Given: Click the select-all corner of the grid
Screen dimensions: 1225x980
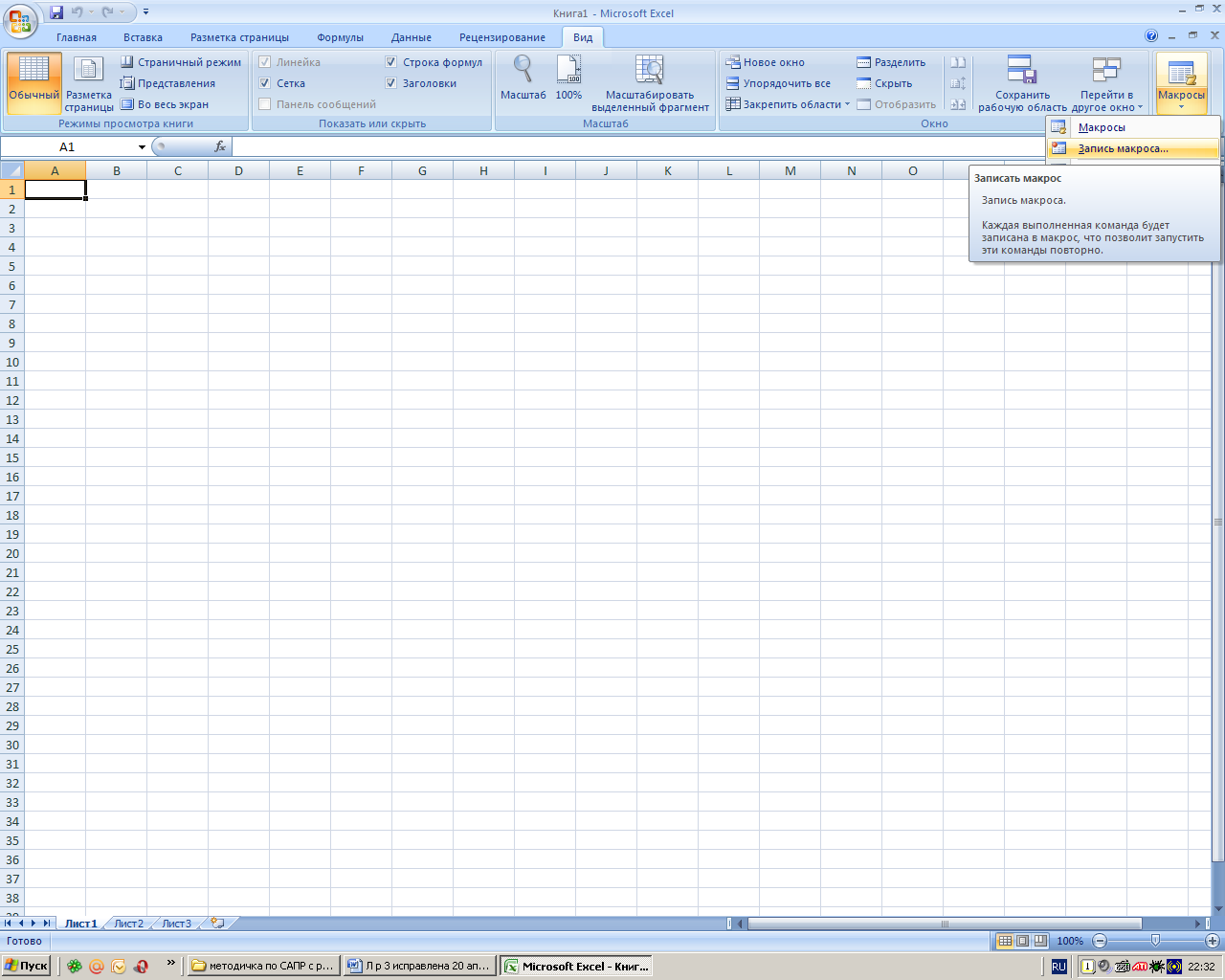Looking at the screenshot, I should tap(12, 171).
